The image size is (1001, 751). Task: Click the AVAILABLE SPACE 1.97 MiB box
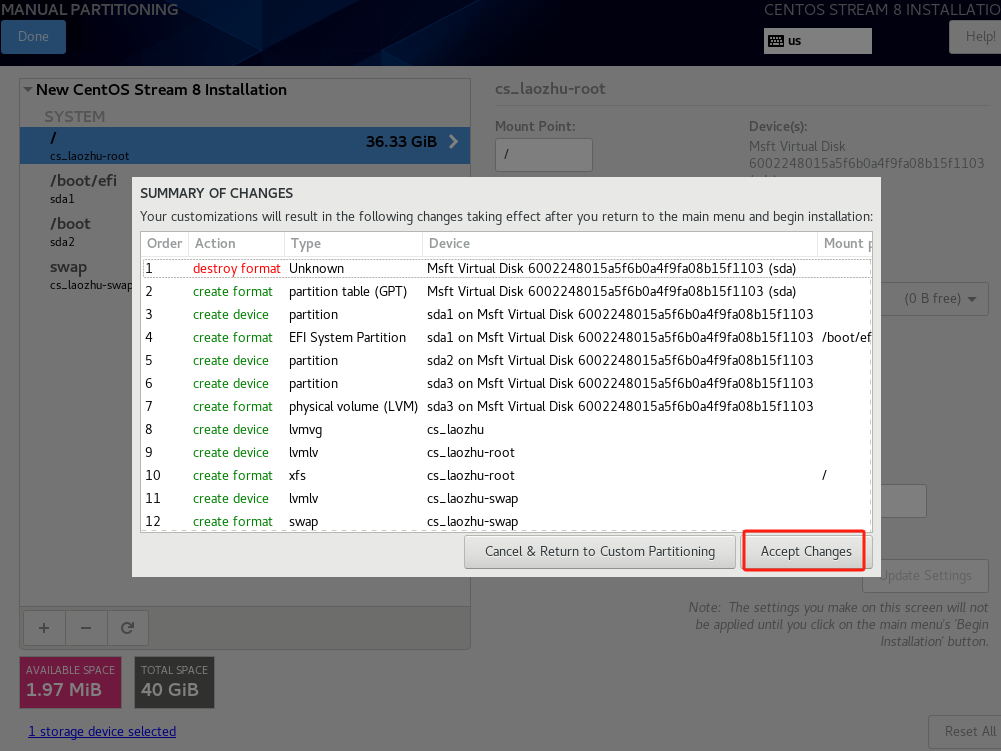(70, 682)
